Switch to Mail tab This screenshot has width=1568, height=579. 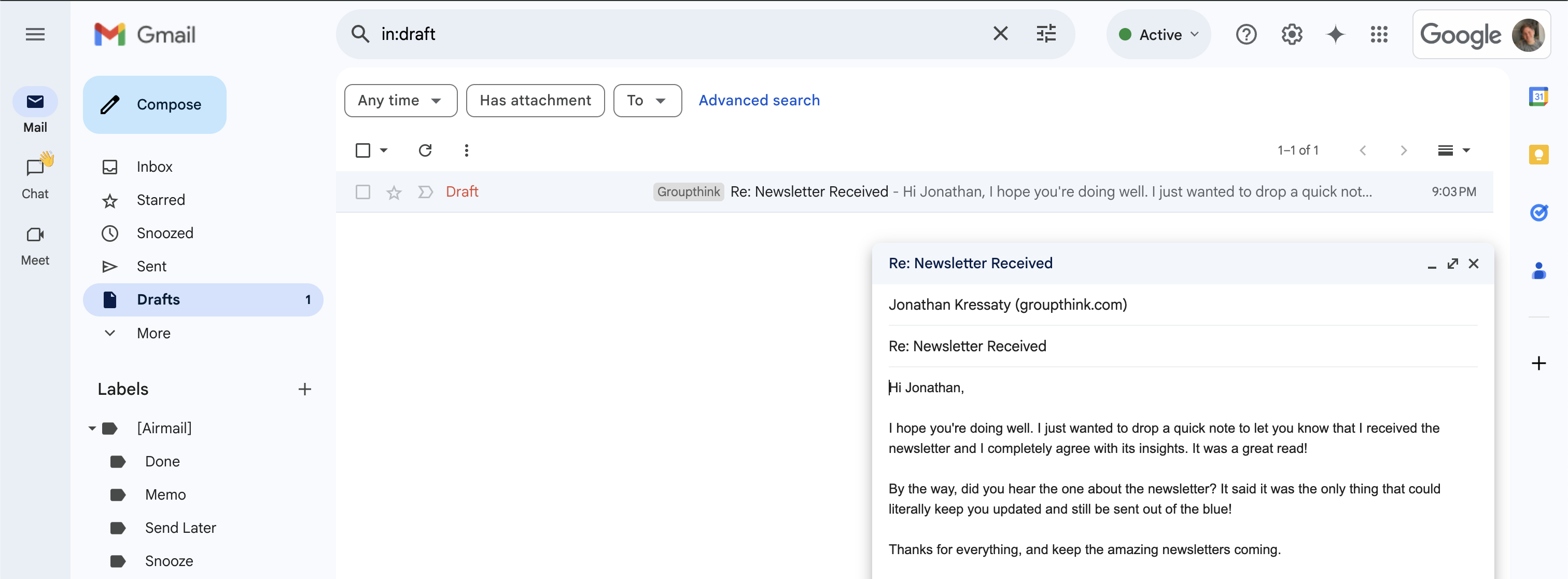click(x=35, y=110)
